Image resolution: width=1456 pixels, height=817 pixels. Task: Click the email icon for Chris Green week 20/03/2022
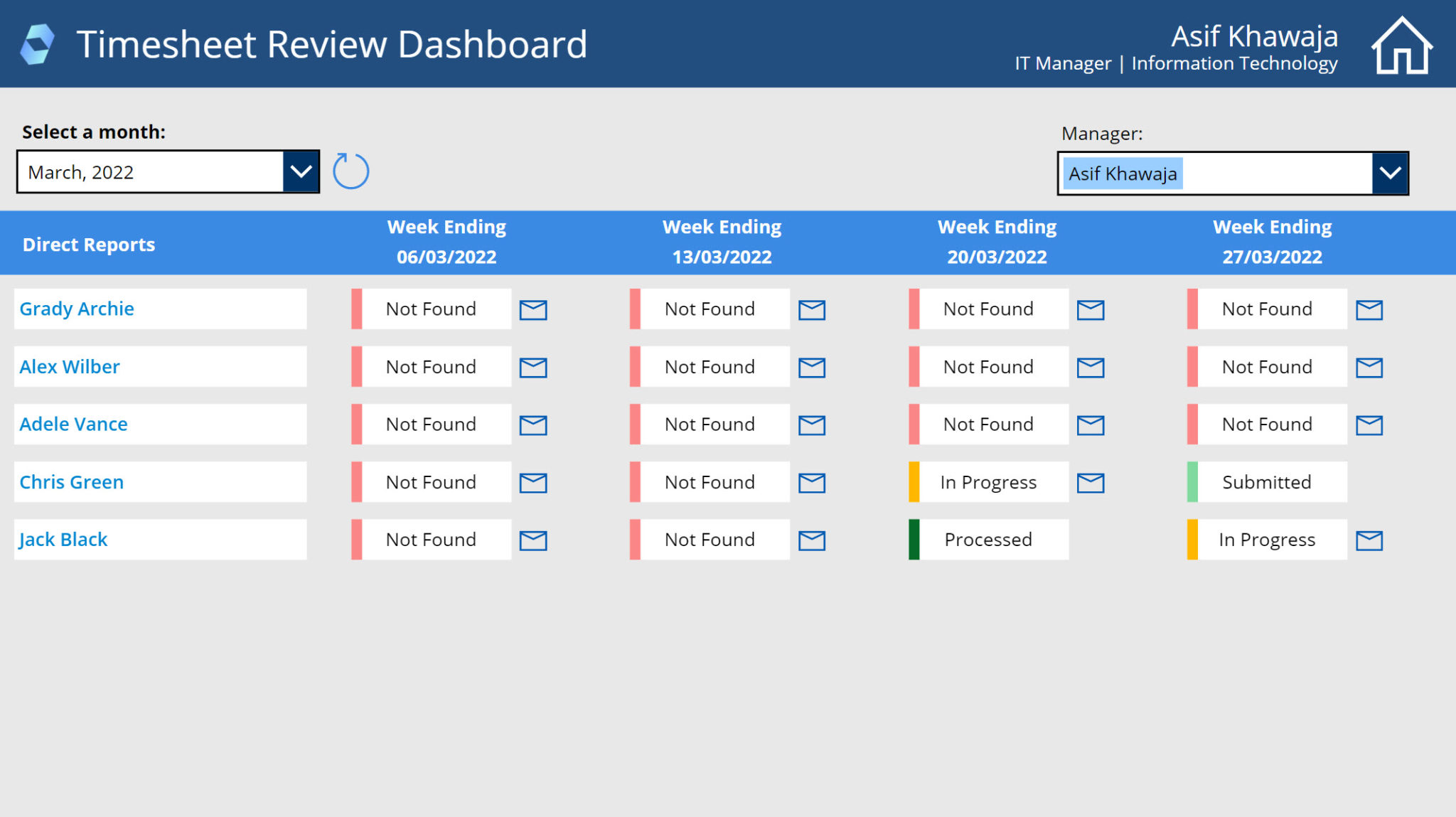pos(1090,481)
